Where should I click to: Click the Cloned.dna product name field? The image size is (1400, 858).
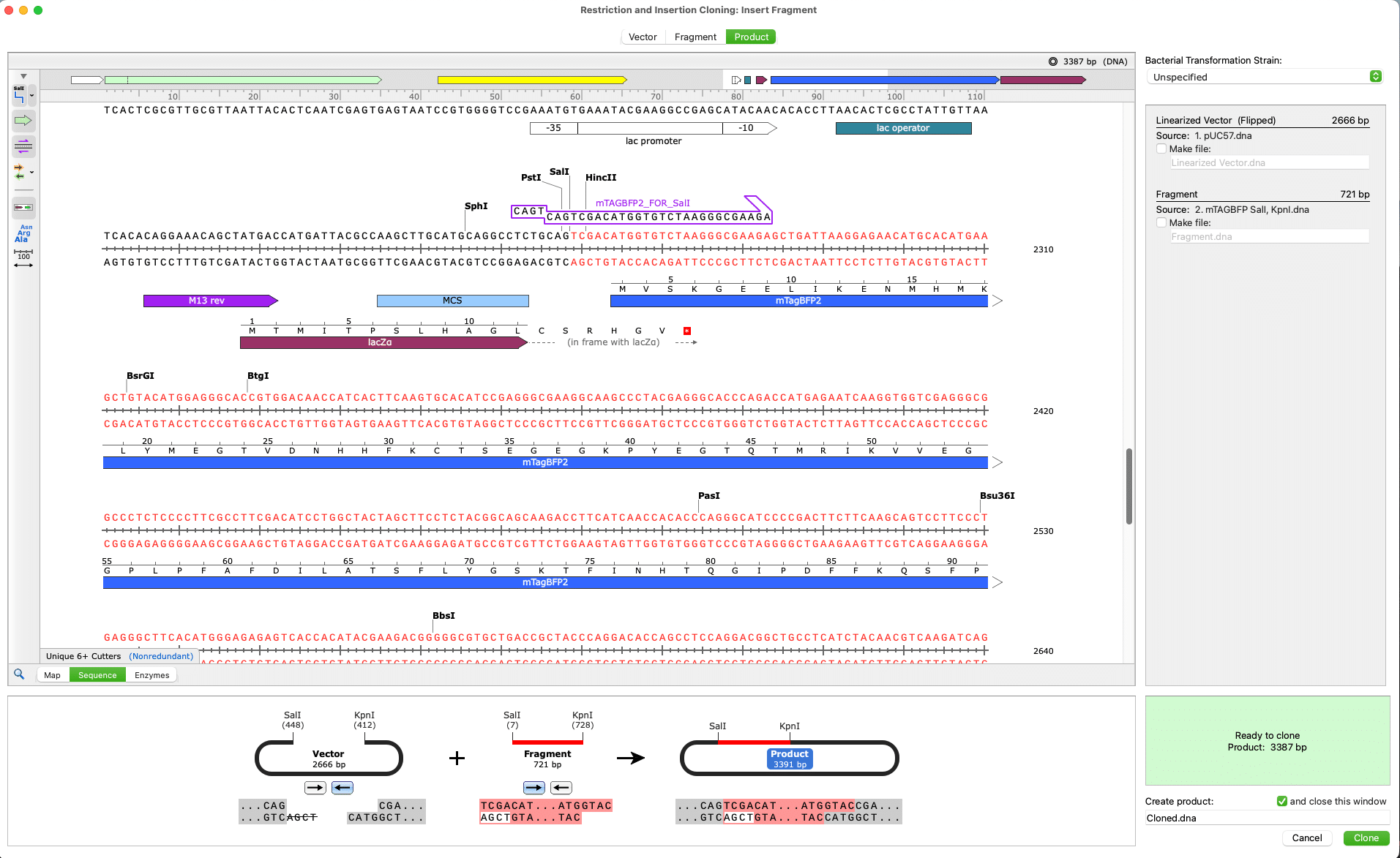pyautogui.click(x=1268, y=818)
